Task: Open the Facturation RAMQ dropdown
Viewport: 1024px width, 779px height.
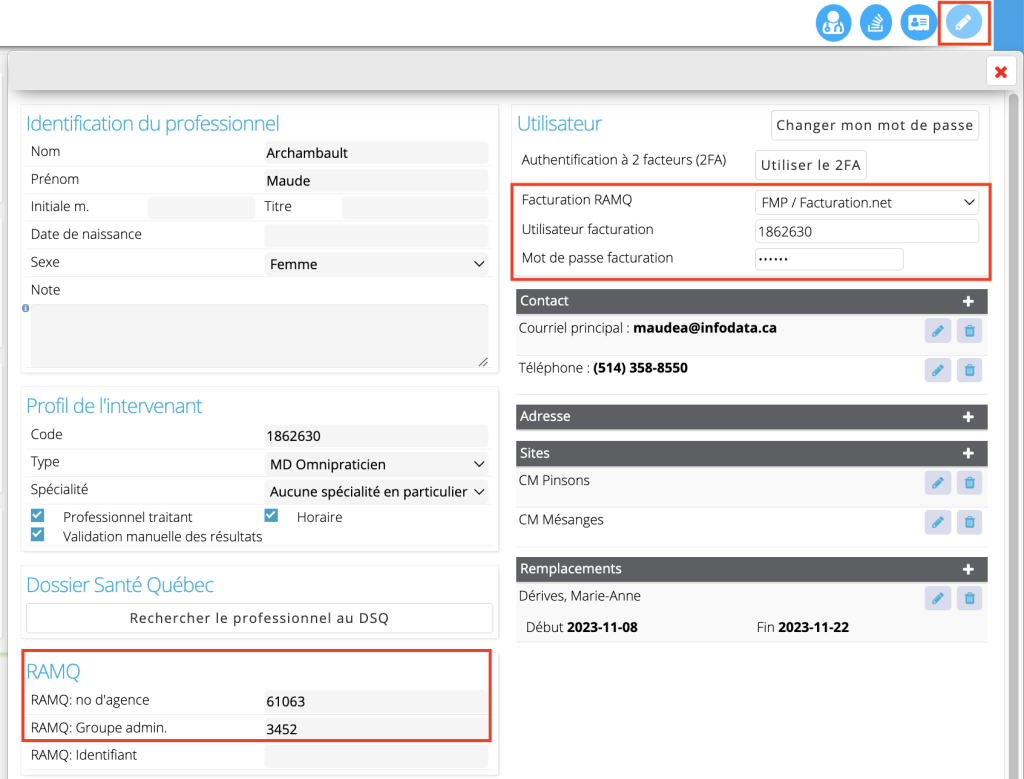Action: (867, 202)
